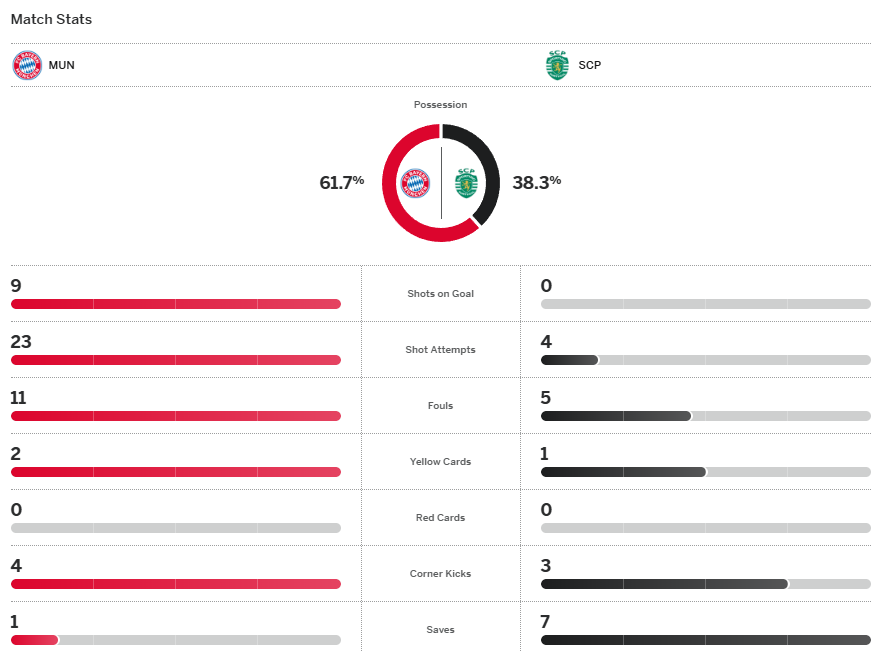Select the Sporting logo inside the possession donut
Screen dimensions: 882x651
pyautogui.click(x=466, y=183)
